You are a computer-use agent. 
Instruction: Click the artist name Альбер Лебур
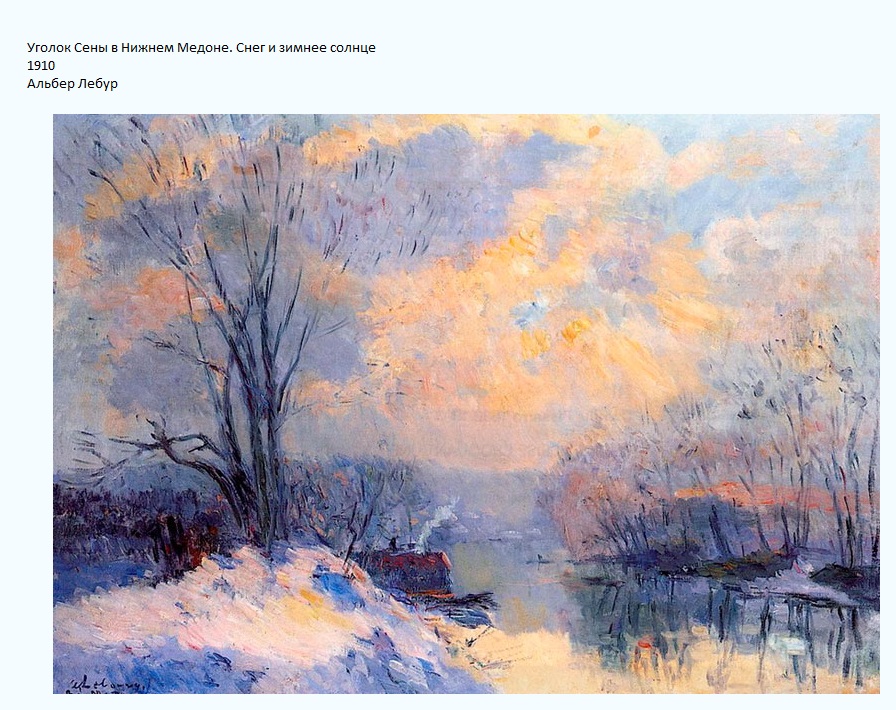pyautogui.click(x=73, y=83)
